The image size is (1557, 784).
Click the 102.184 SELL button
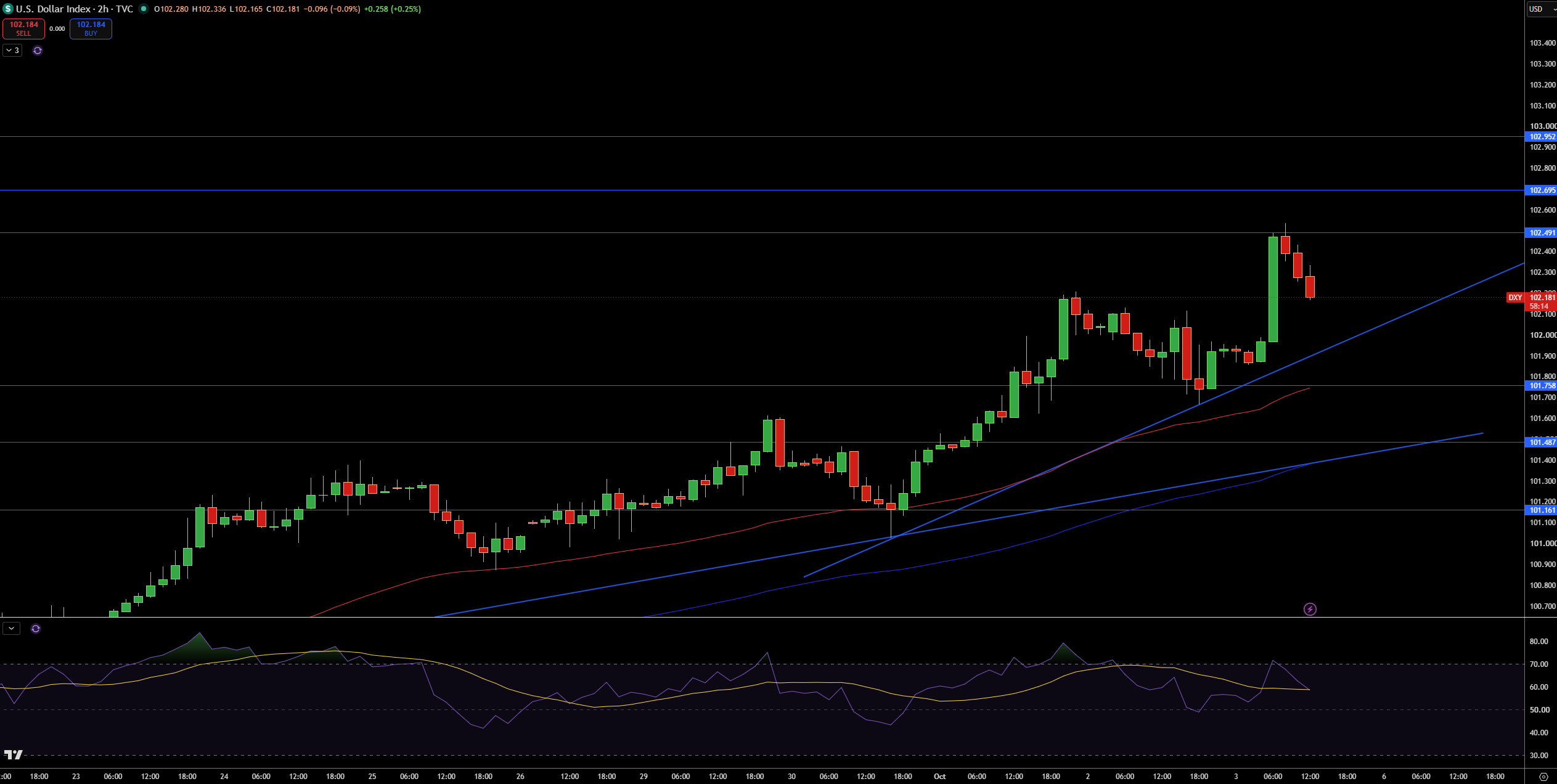coord(23,28)
